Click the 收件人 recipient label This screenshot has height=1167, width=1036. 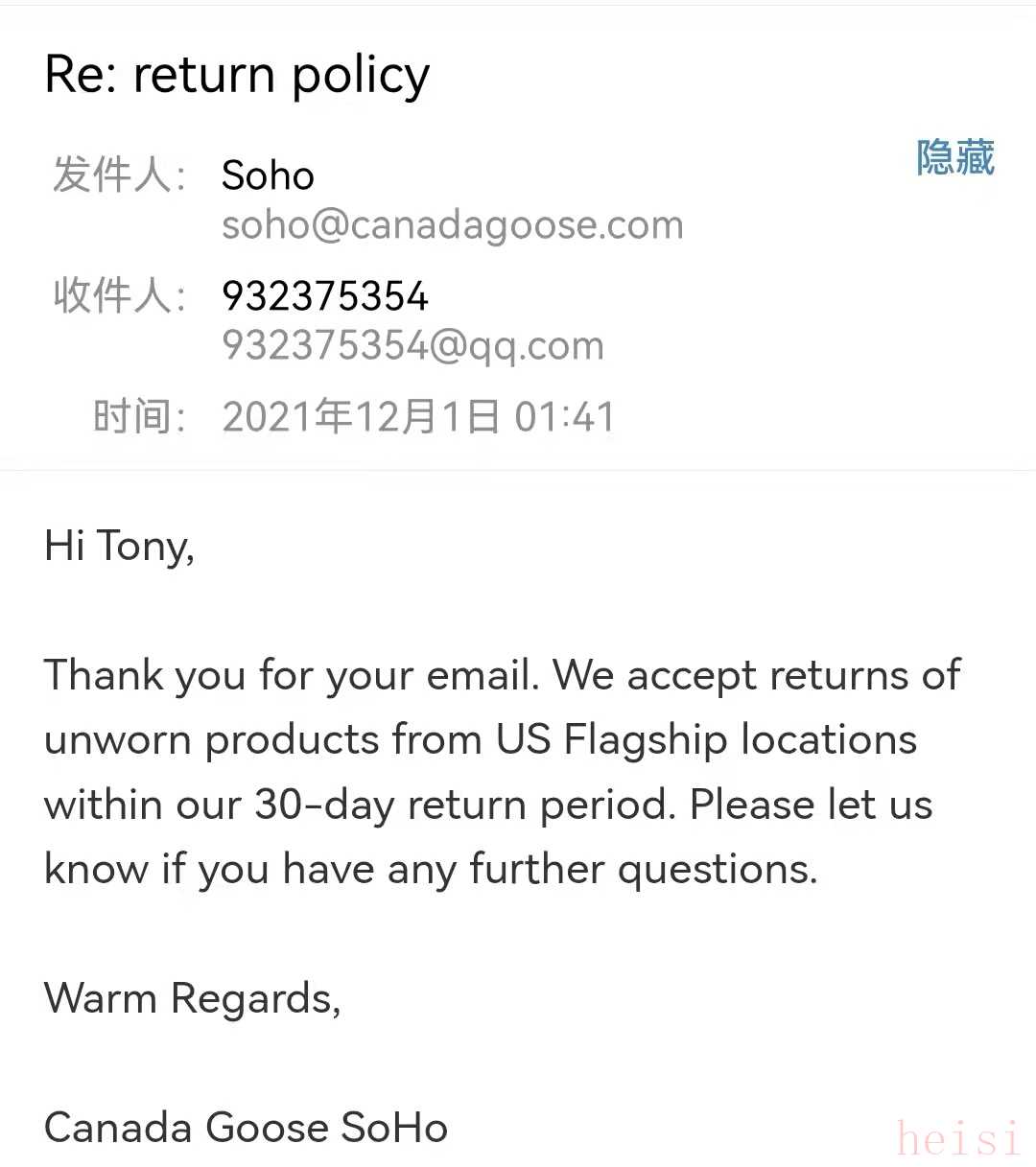(x=118, y=295)
